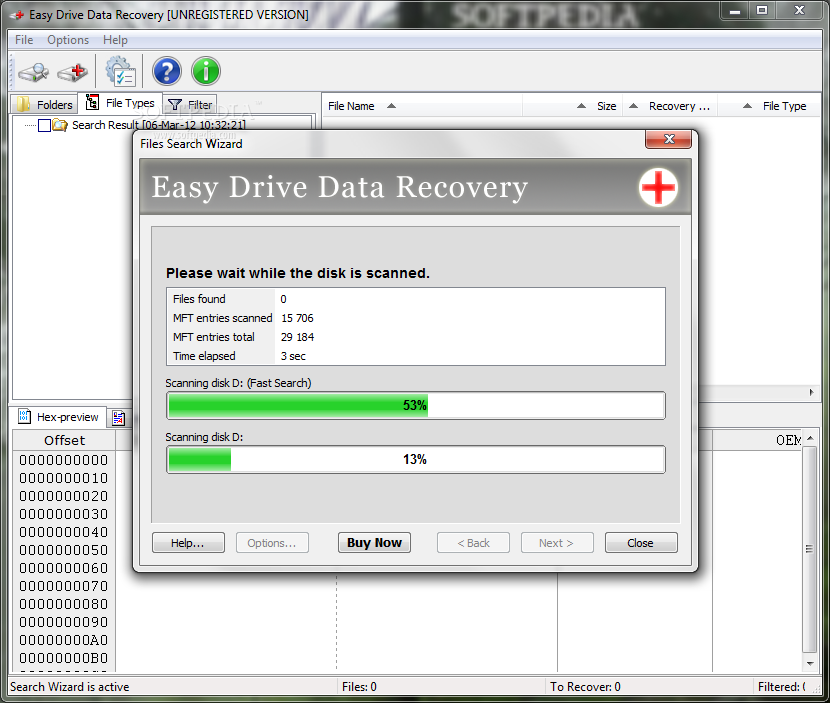
Task: Click the 13% disk scan progress bar
Action: click(x=416, y=459)
